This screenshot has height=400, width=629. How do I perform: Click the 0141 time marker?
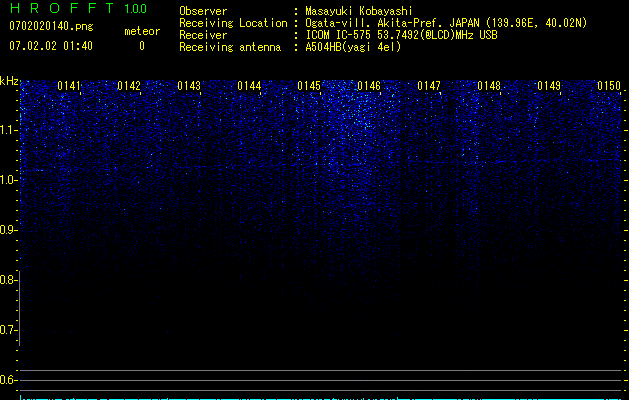(x=69, y=86)
